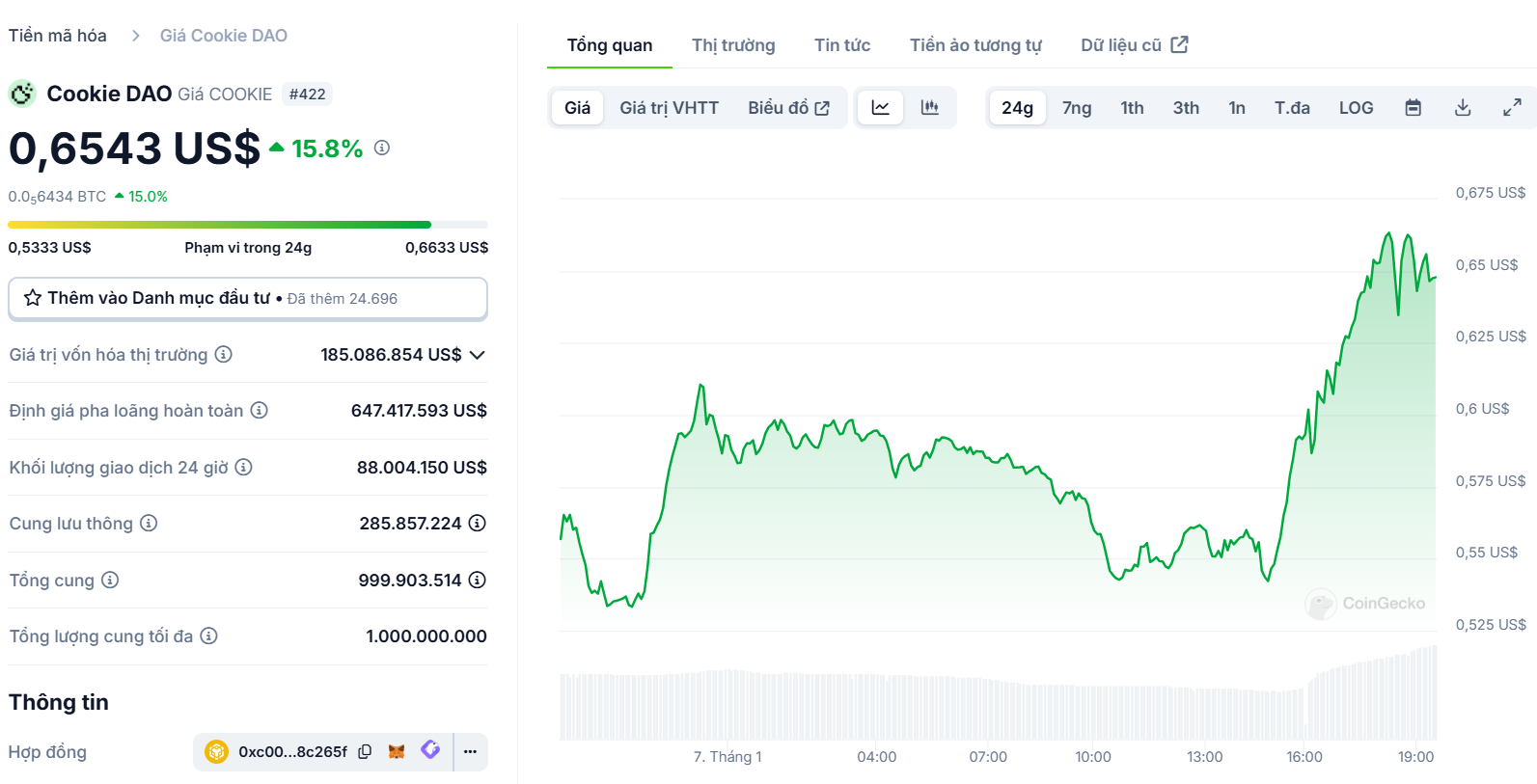Toggle LOG scale on chart
1537x784 pixels.
click(1356, 108)
